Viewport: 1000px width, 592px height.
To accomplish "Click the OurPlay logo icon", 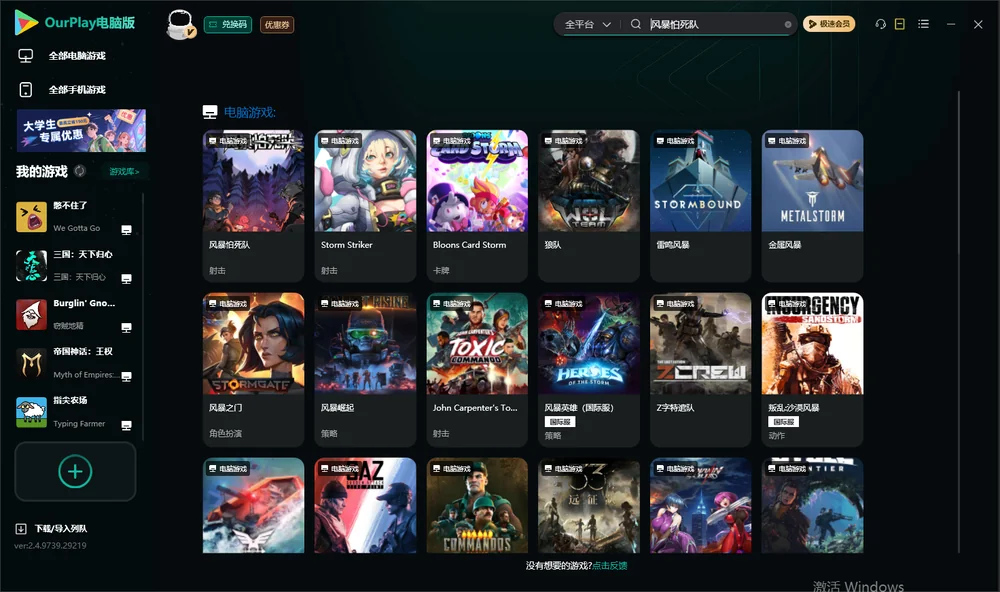I will pos(26,22).
